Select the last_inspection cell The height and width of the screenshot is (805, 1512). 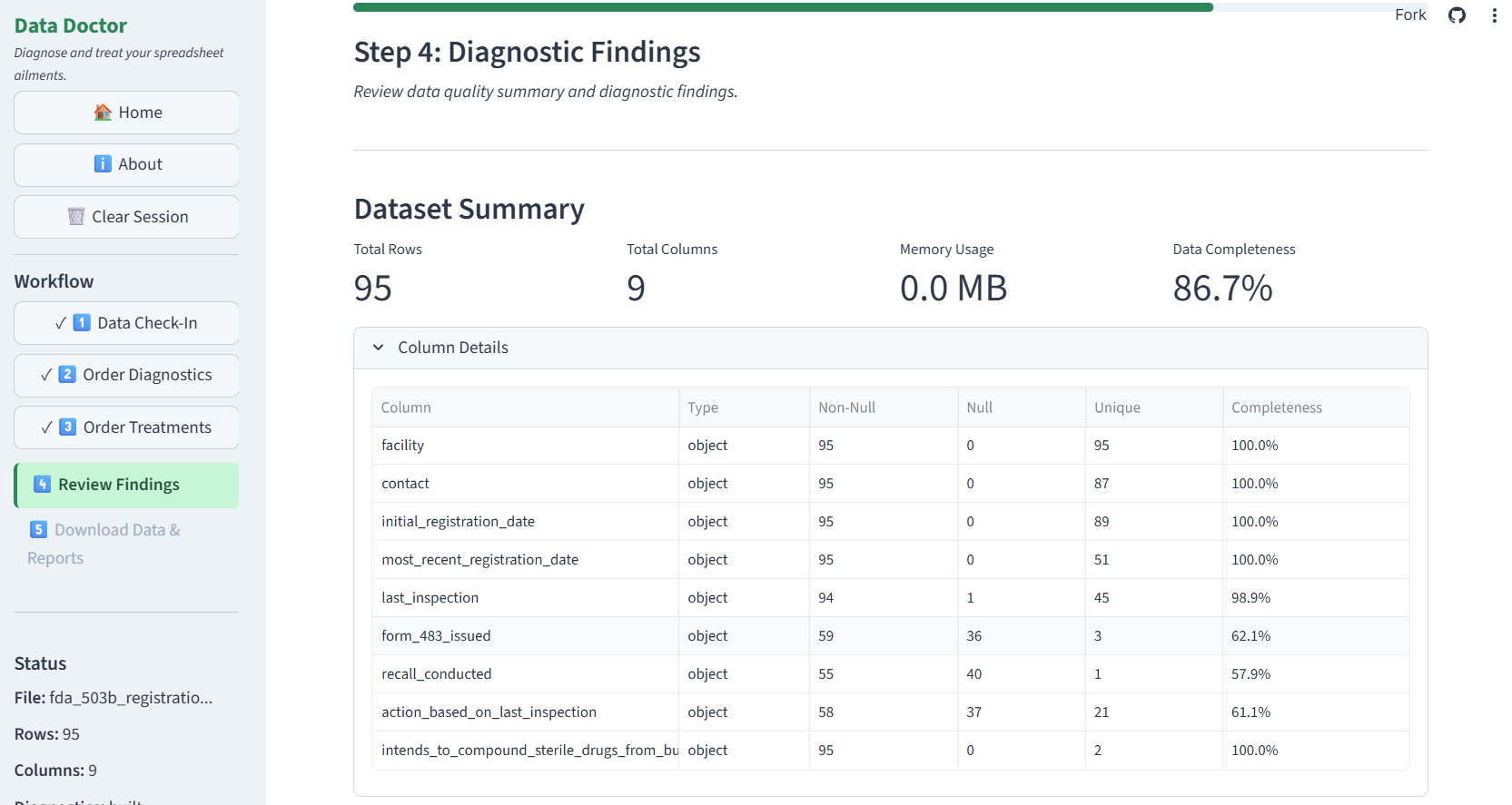(525, 598)
